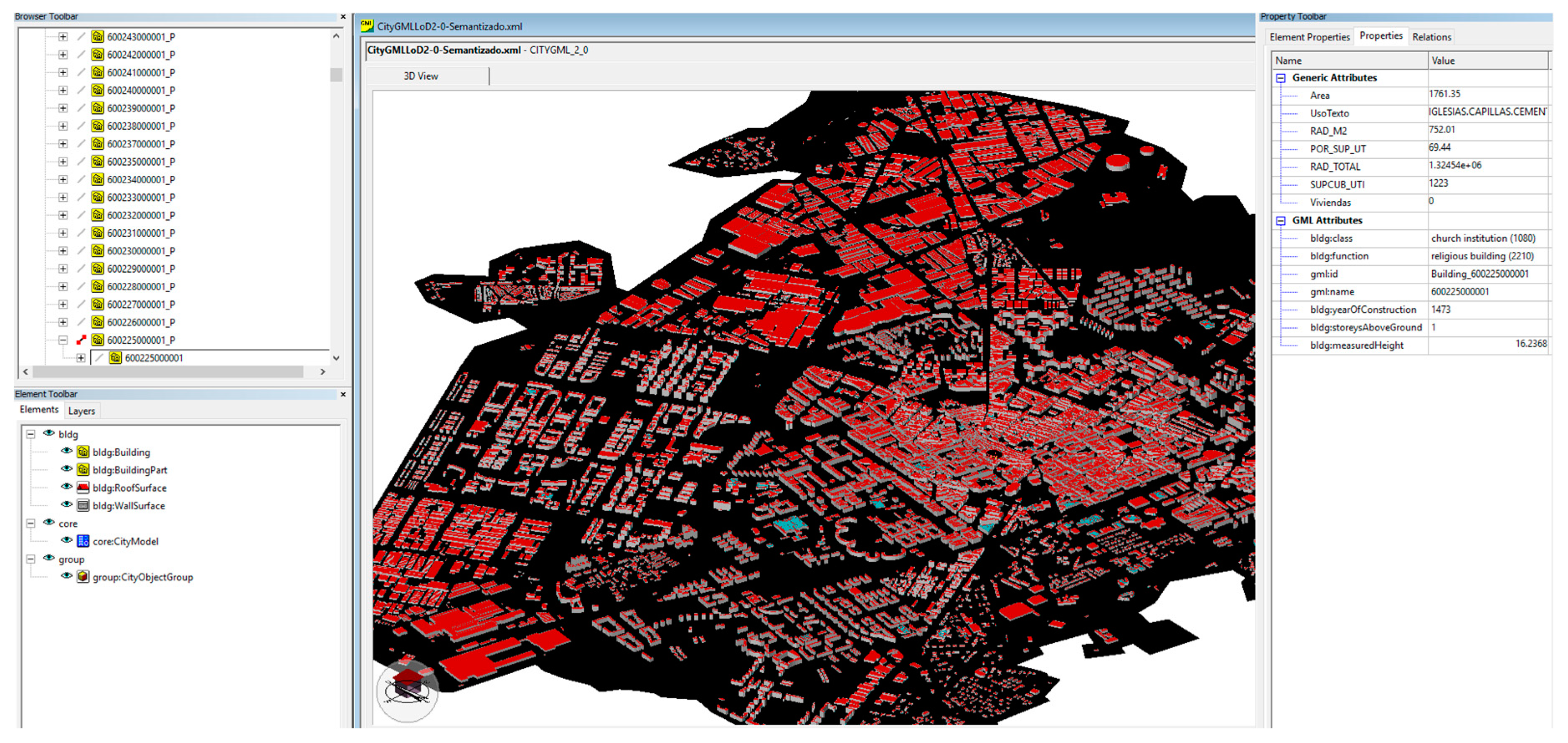Hide core:CityModel with its eye icon
The image size is (1568, 743).
66,540
